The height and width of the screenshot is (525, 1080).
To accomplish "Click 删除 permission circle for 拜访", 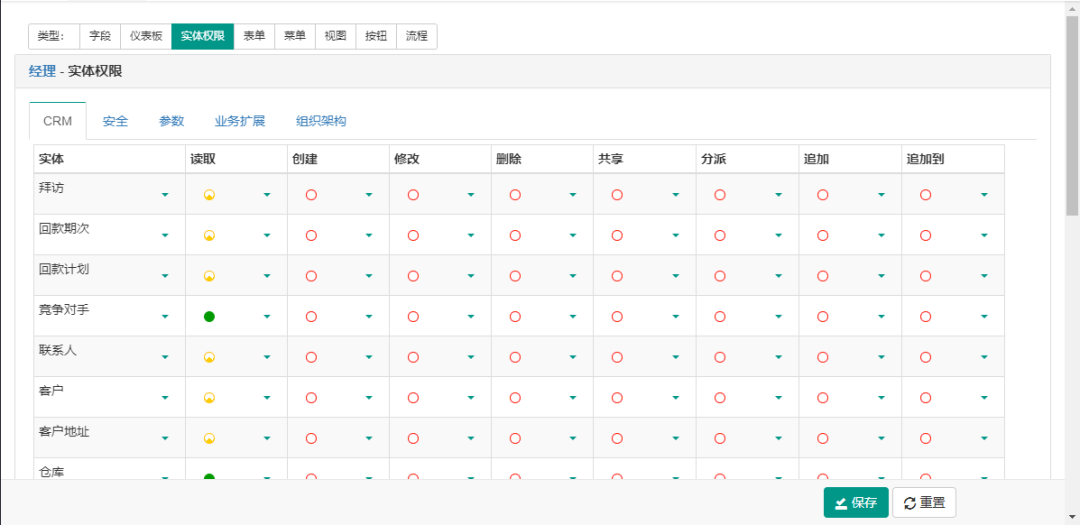I will click(x=515, y=195).
